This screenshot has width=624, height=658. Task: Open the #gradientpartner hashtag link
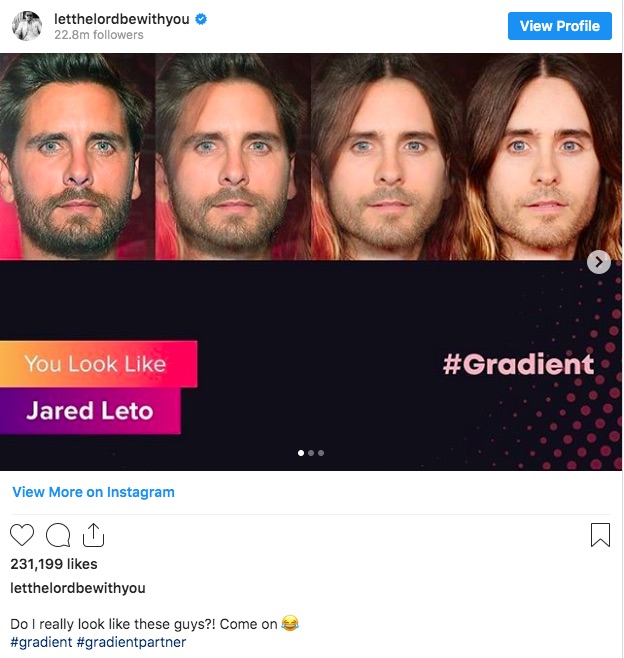click(x=131, y=642)
